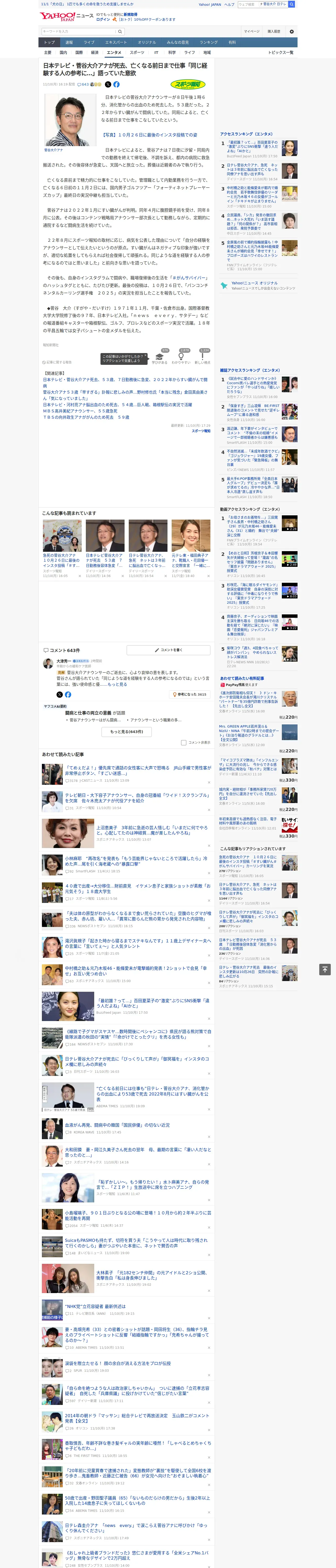Select the エキスパート navigation tab

[x=116, y=43]
